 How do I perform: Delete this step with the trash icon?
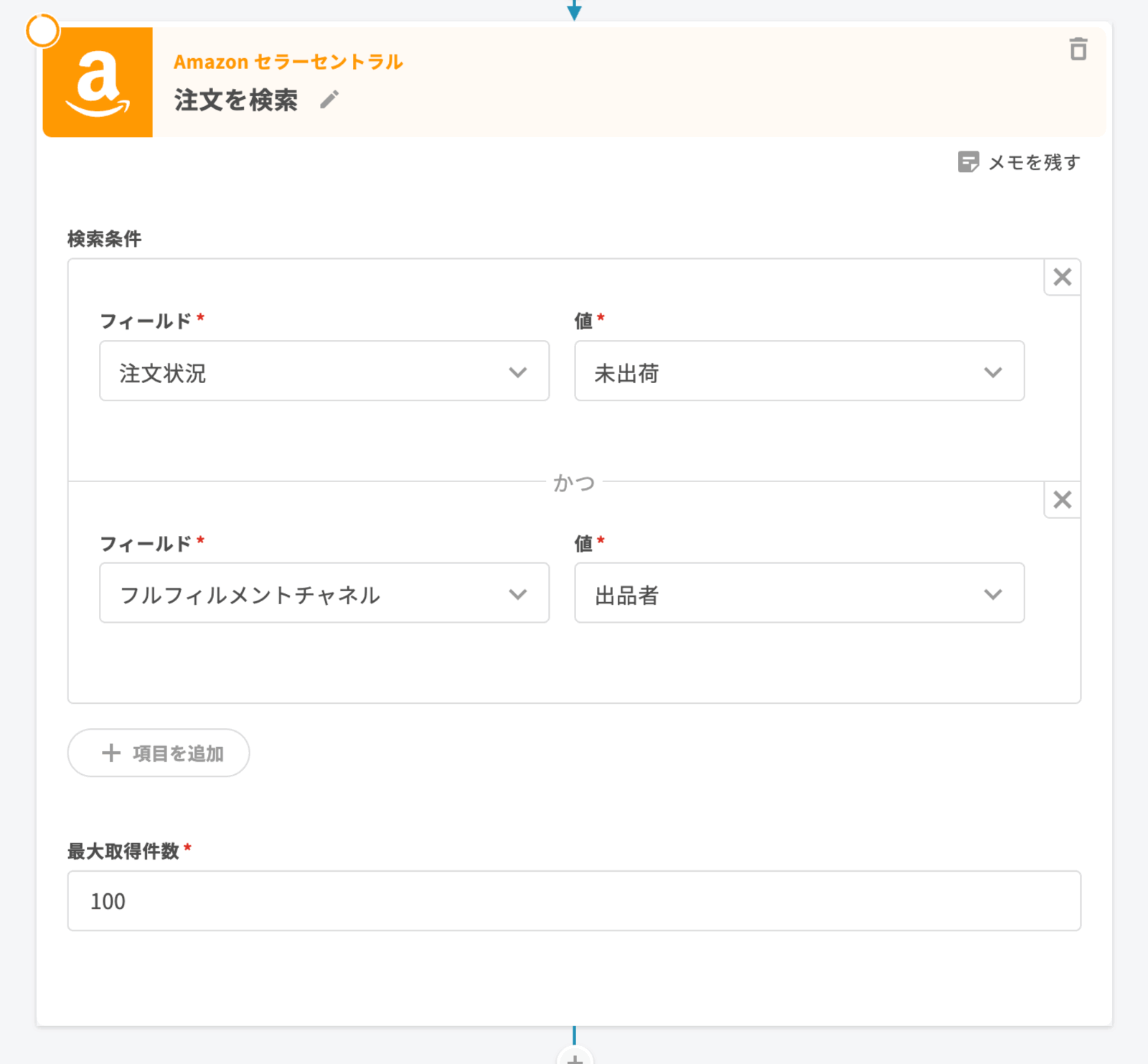tap(1078, 50)
